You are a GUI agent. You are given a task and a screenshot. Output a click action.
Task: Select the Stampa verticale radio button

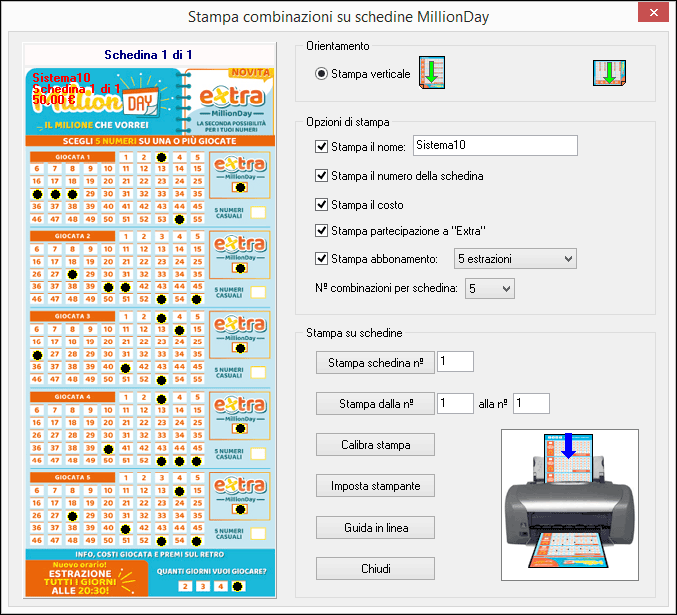click(x=321, y=74)
